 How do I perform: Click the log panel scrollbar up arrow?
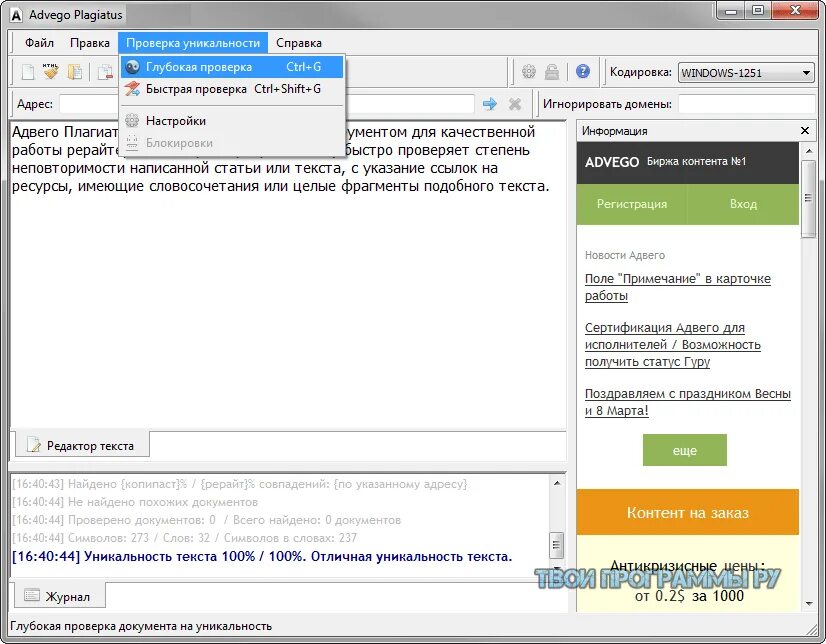[557, 483]
